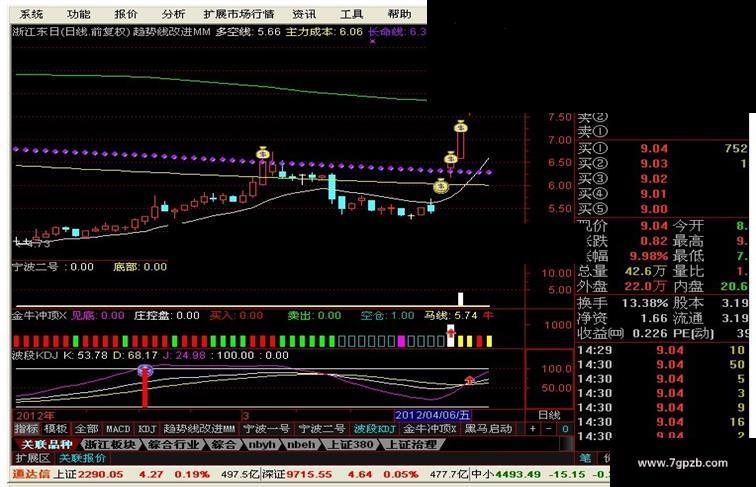Open the 扩展市场行情 menu
The height and width of the screenshot is (487, 756).
pos(239,14)
